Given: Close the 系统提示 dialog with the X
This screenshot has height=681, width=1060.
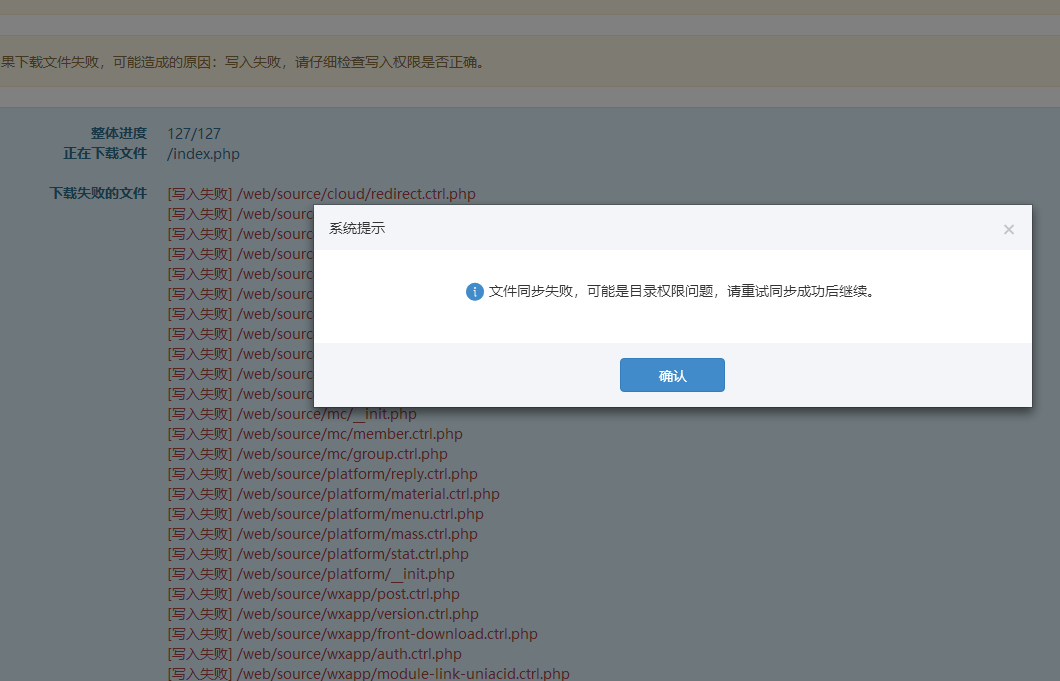Looking at the screenshot, I should coord(1009,229).
